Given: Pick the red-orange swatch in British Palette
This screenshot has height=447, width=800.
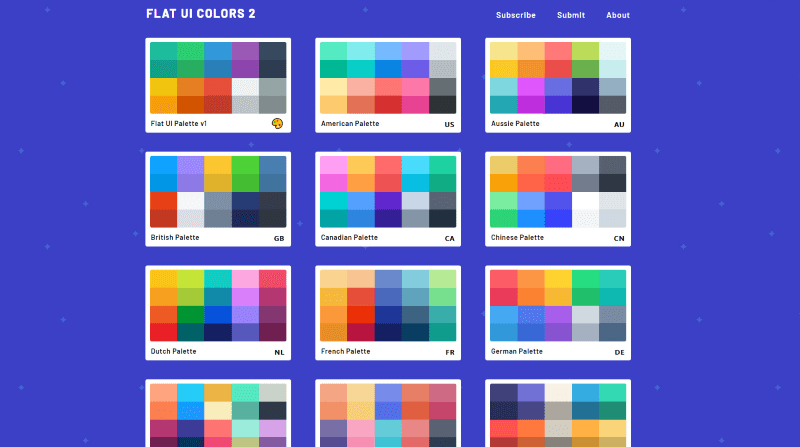Looking at the screenshot, I should pos(163,201).
